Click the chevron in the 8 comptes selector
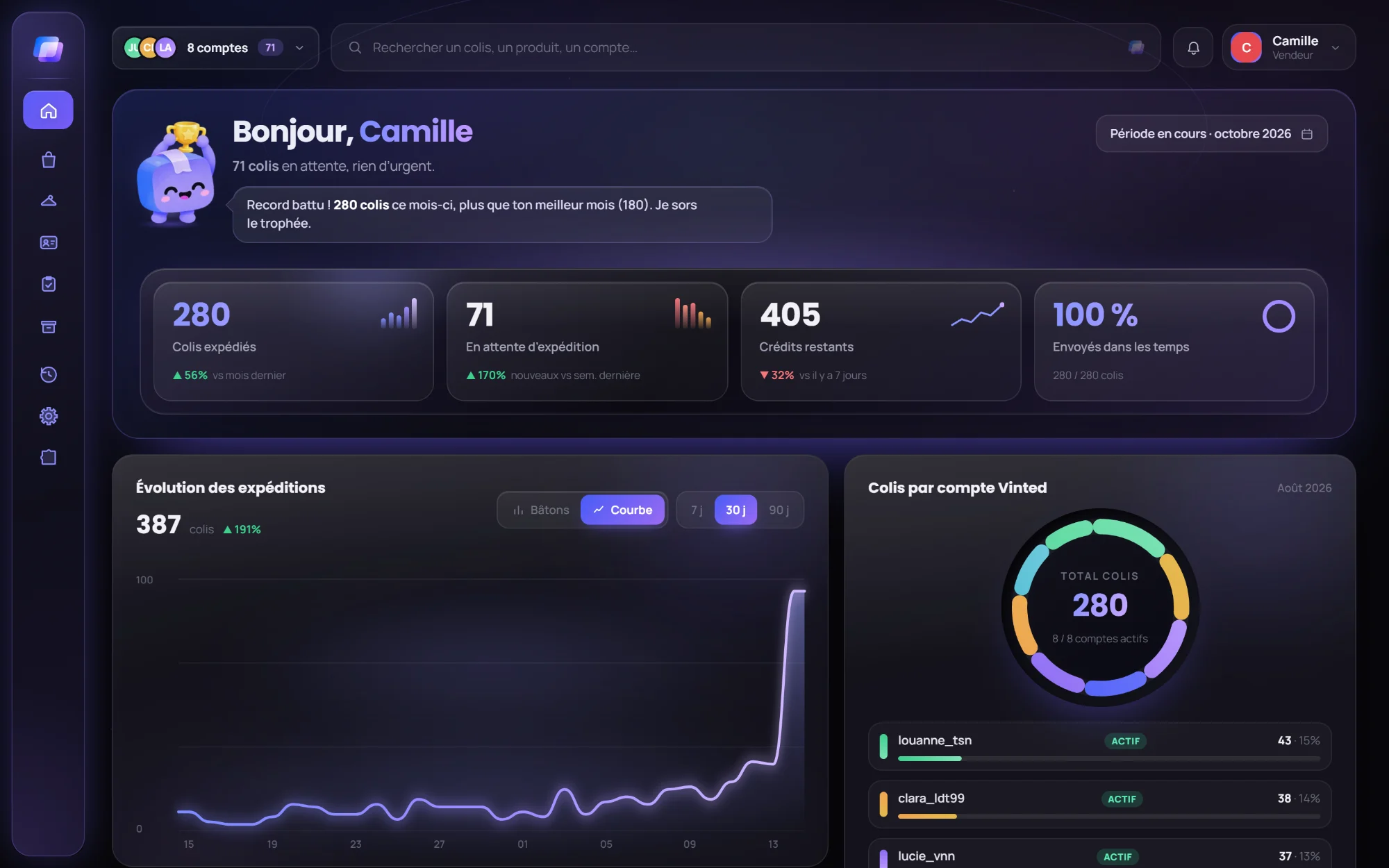The image size is (1389, 868). (x=299, y=48)
